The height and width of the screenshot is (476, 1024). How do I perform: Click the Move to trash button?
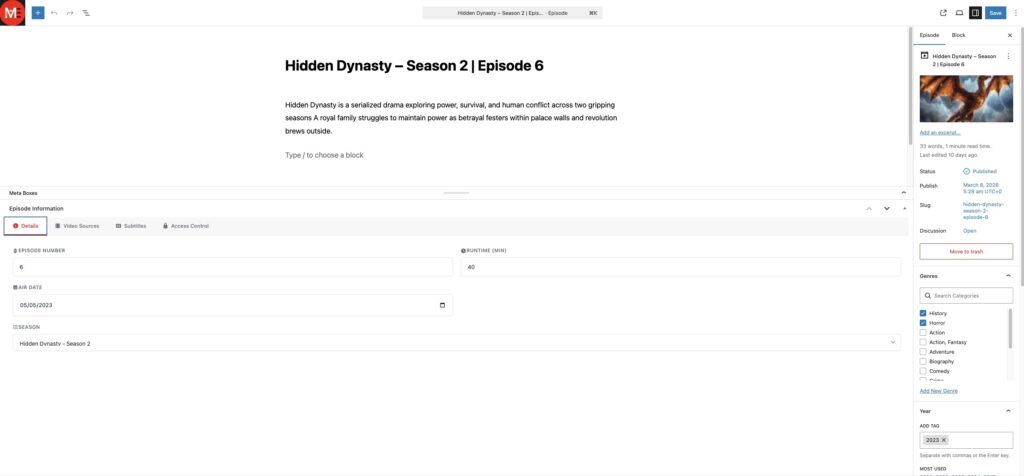click(x=966, y=252)
